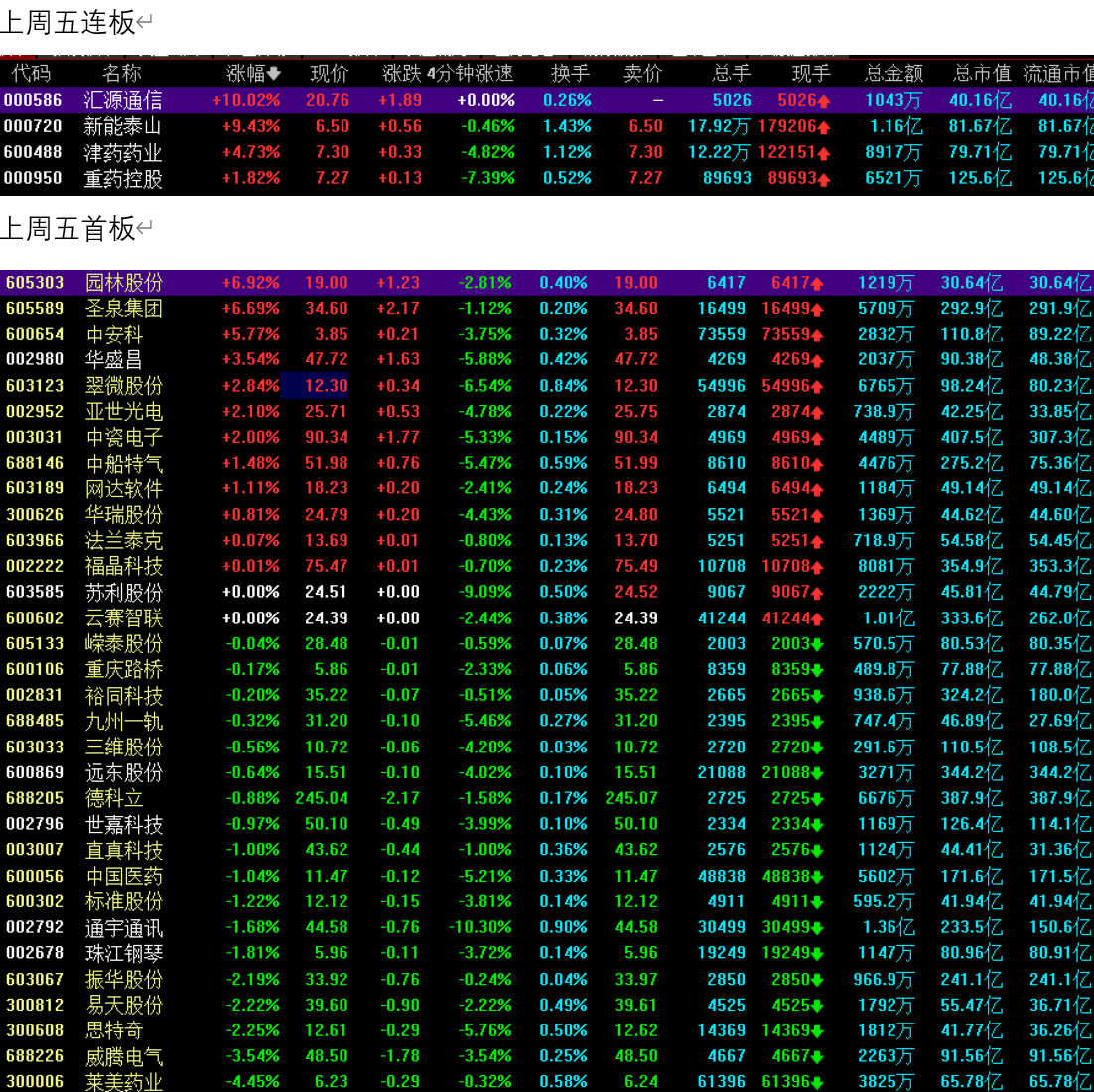
Task: Open stock 圣泉集团 by its name
Action: (124, 309)
